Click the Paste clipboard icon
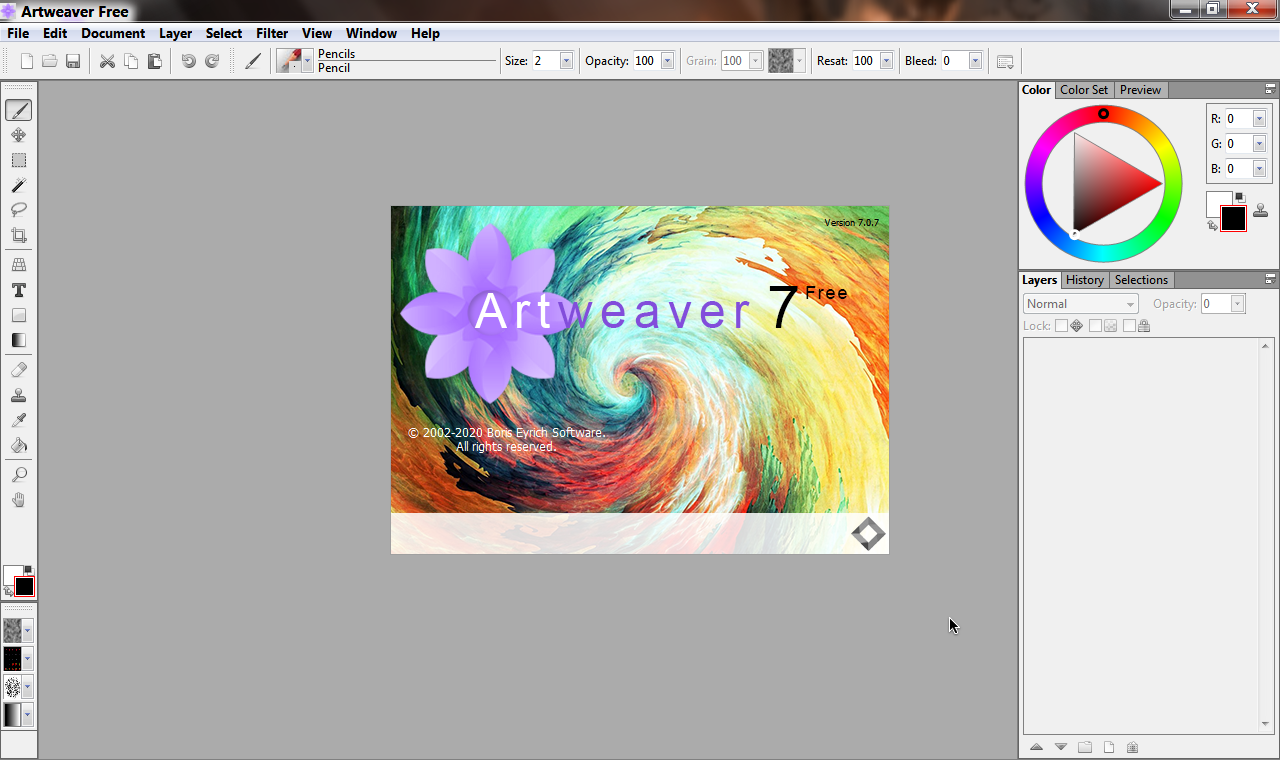Viewport: 1280px width, 760px height. tap(154, 61)
